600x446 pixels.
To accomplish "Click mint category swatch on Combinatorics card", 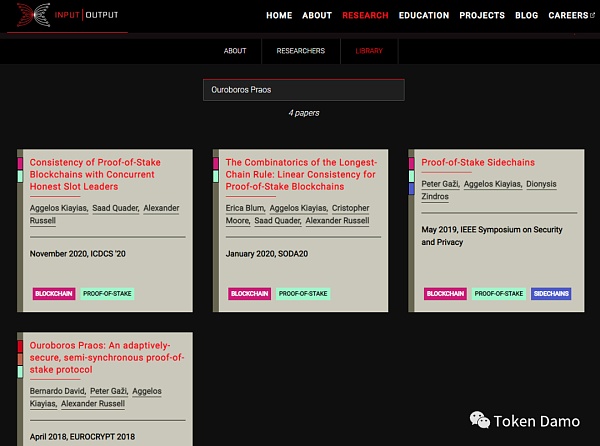I will pyautogui.click(x=216, y=176).
